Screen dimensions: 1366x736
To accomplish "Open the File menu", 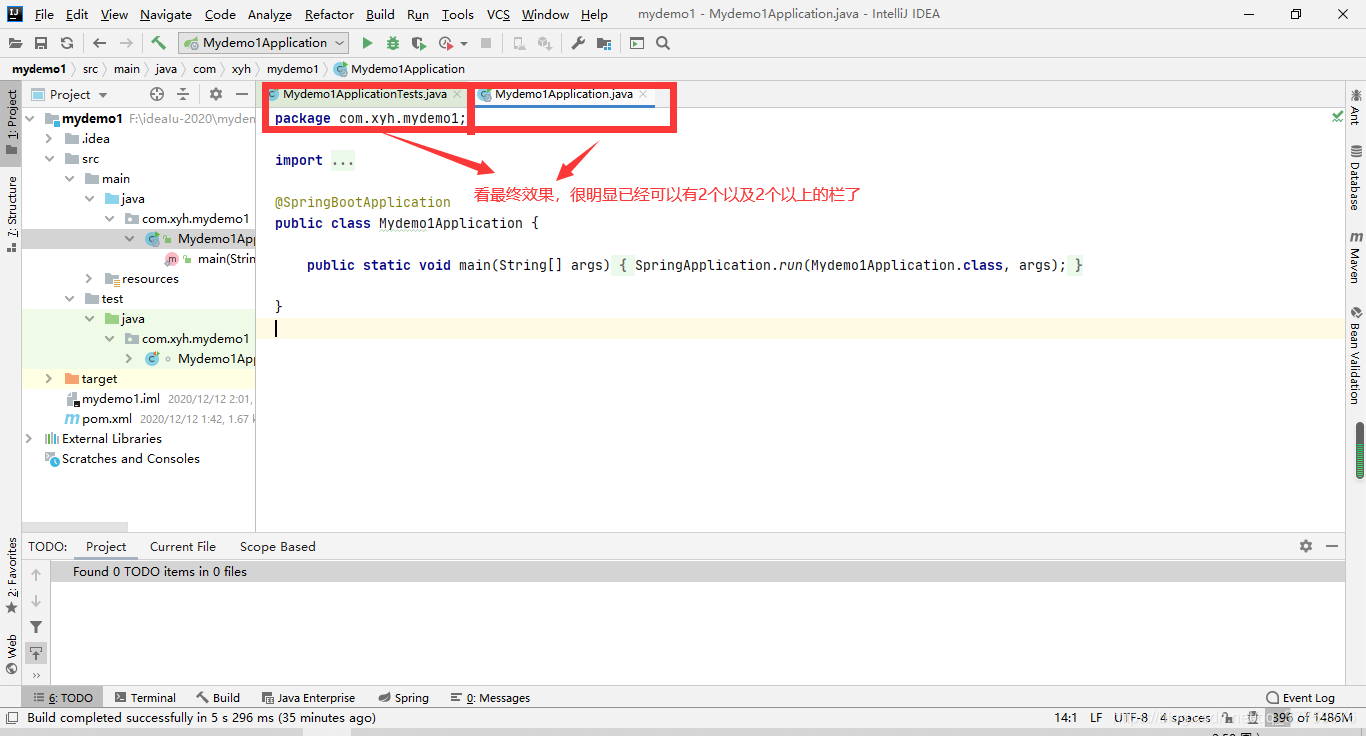I will 44,14.
